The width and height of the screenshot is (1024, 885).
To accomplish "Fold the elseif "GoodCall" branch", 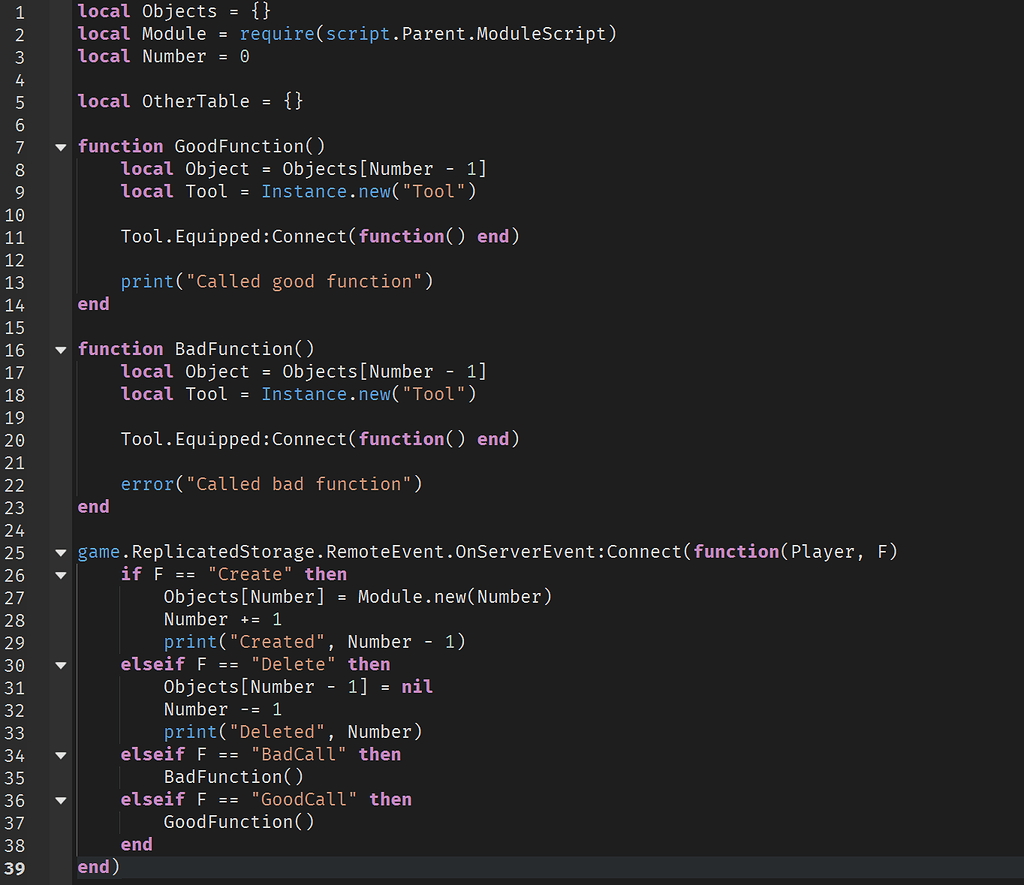I will [x=61, y=801].
